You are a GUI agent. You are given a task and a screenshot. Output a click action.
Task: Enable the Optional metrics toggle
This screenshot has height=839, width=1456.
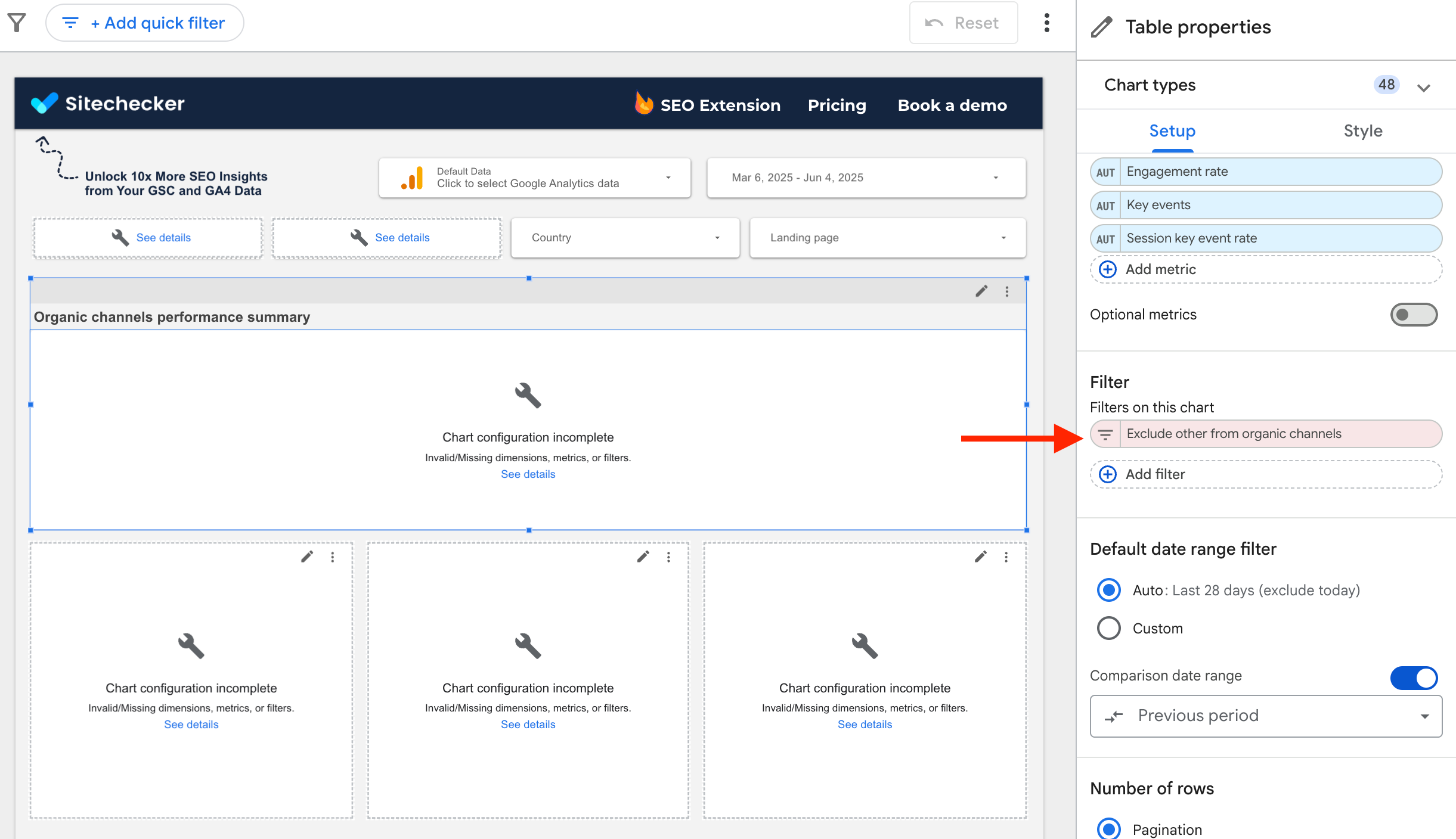[1413, 315]
